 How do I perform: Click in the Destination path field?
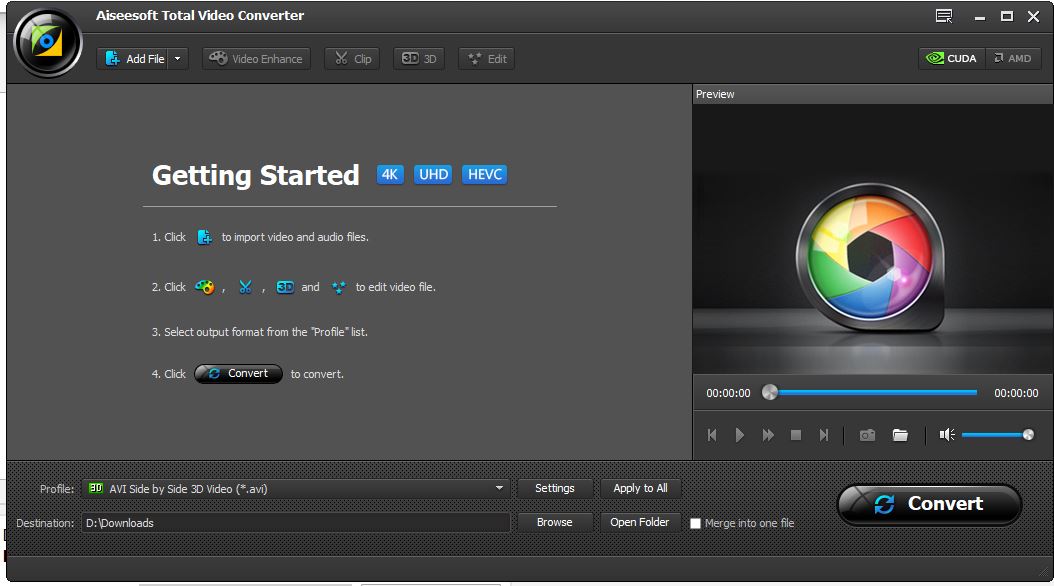pos(296,523)
